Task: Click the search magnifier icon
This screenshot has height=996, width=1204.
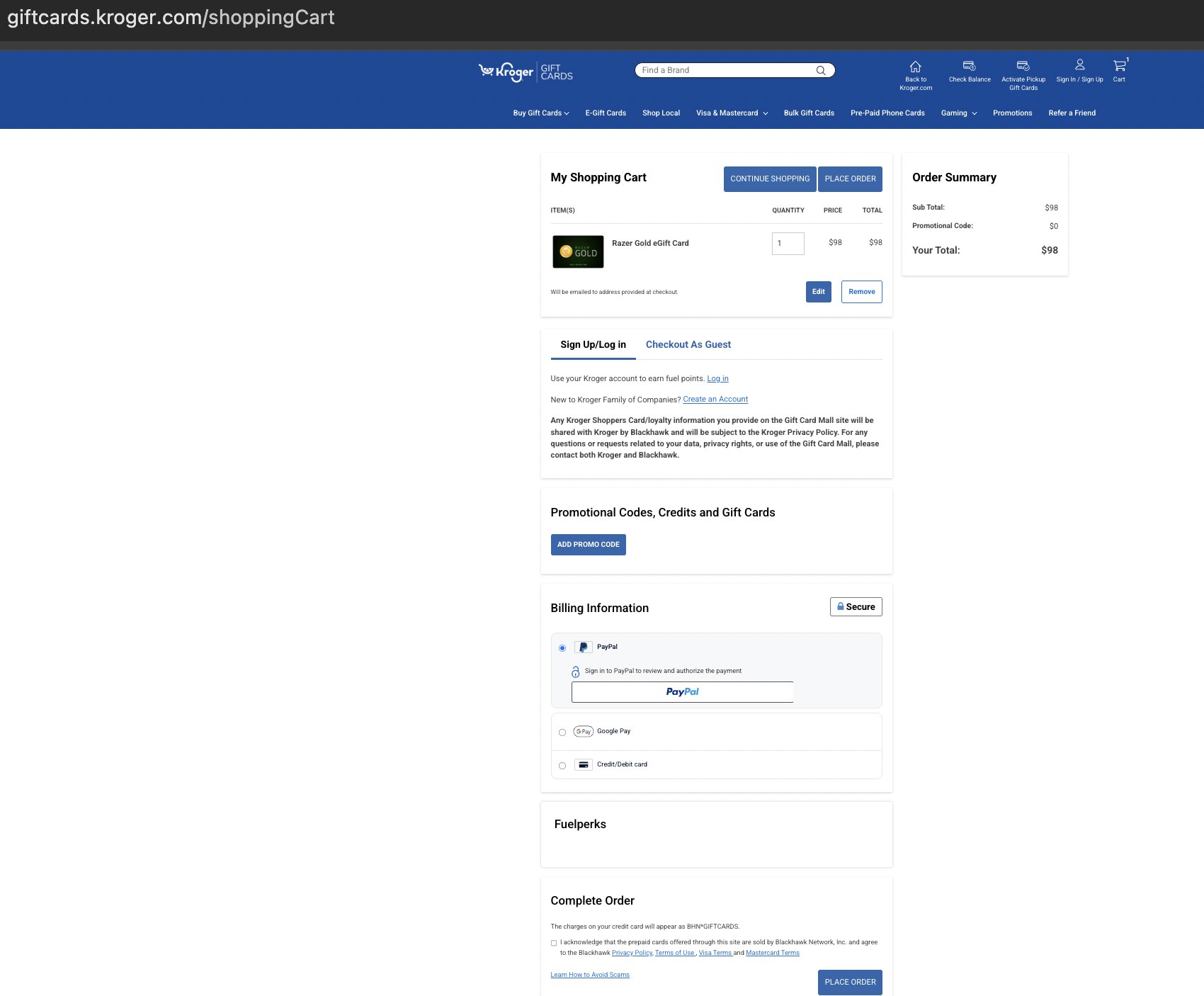Action: pos(820,70)
